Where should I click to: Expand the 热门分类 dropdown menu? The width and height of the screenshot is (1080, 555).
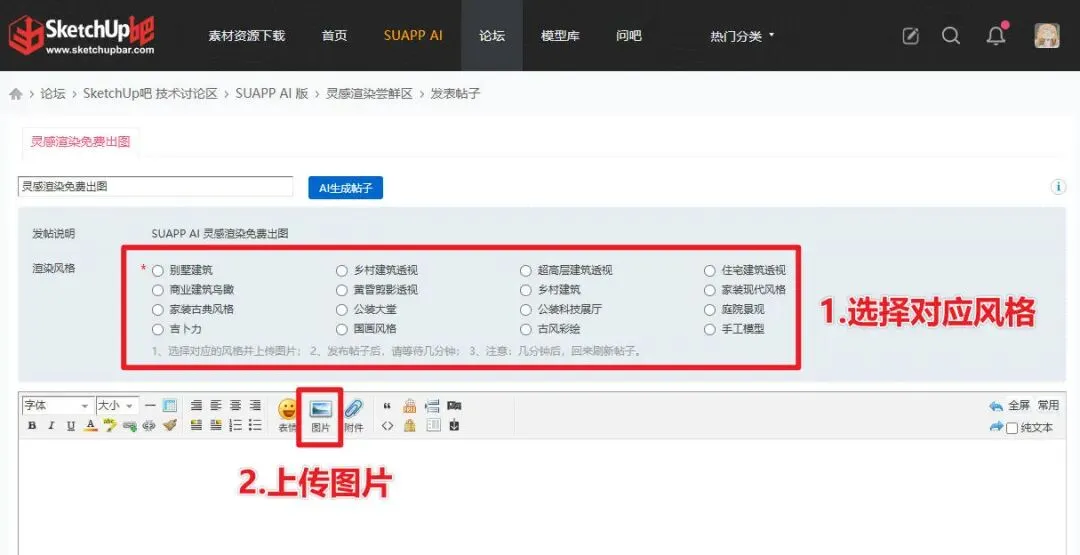pos(742,36)
